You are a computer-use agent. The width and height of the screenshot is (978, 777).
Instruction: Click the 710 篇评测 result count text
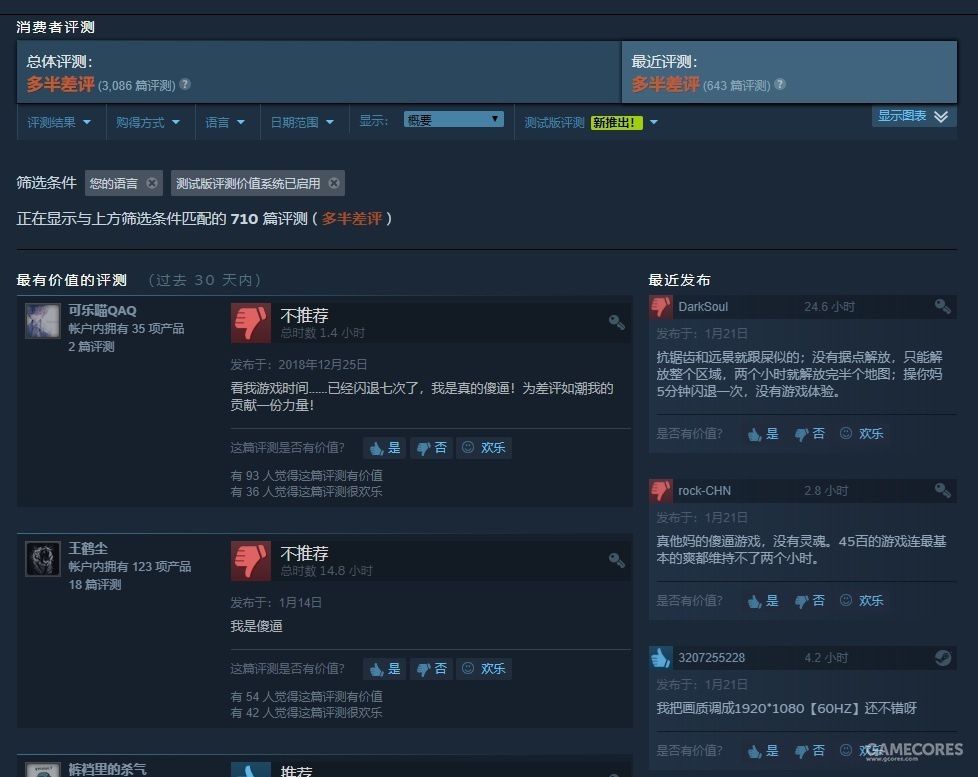tap(269, 219)
